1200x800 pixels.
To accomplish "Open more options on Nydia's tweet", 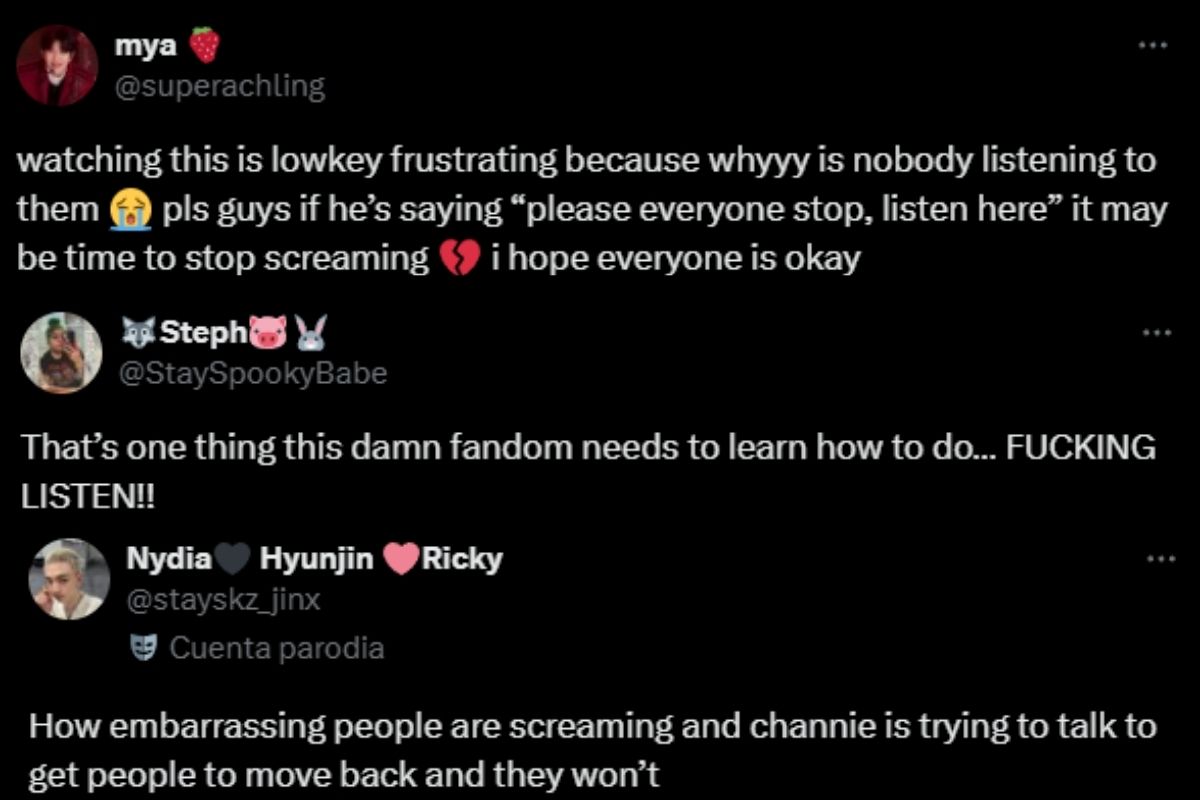I will pos(1159,559).
